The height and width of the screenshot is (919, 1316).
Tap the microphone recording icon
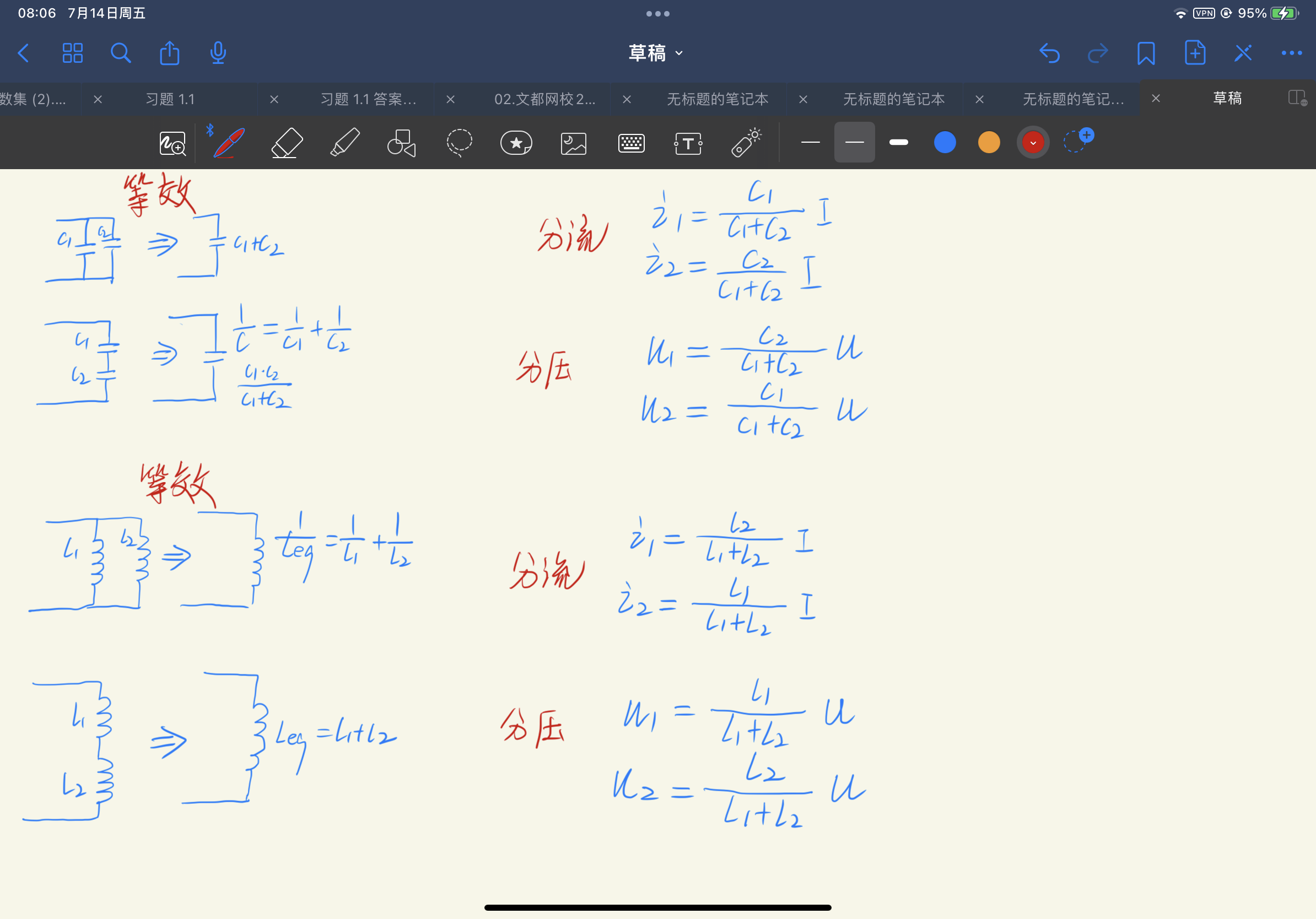(218, 53)
